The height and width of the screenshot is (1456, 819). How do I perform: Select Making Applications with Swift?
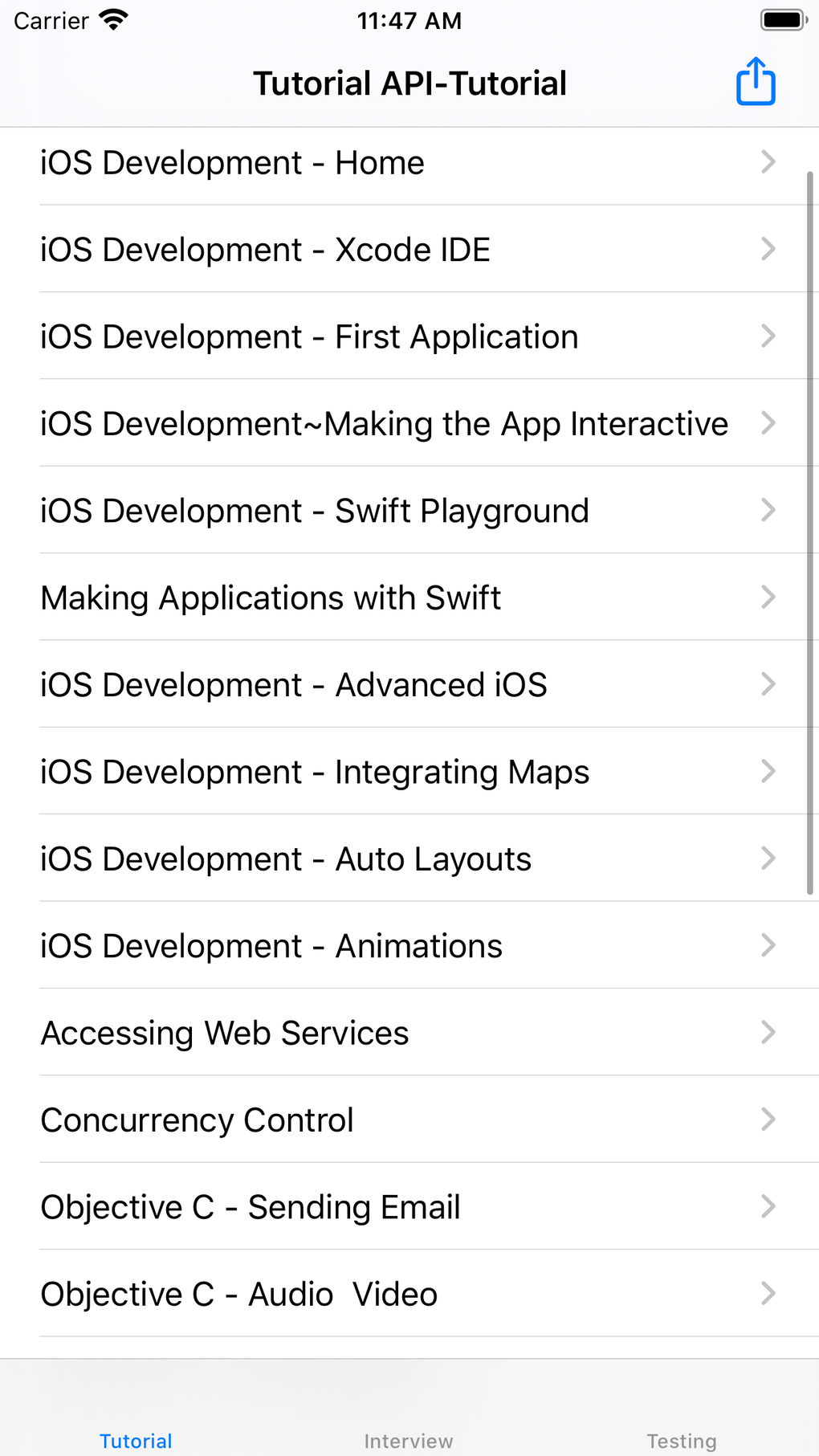pos(271,598)
